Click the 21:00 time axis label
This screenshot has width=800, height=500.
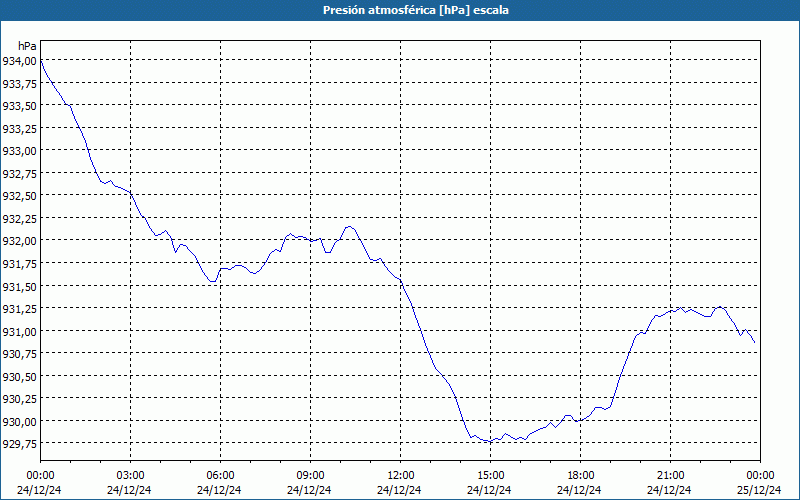(x=670, y=476)
